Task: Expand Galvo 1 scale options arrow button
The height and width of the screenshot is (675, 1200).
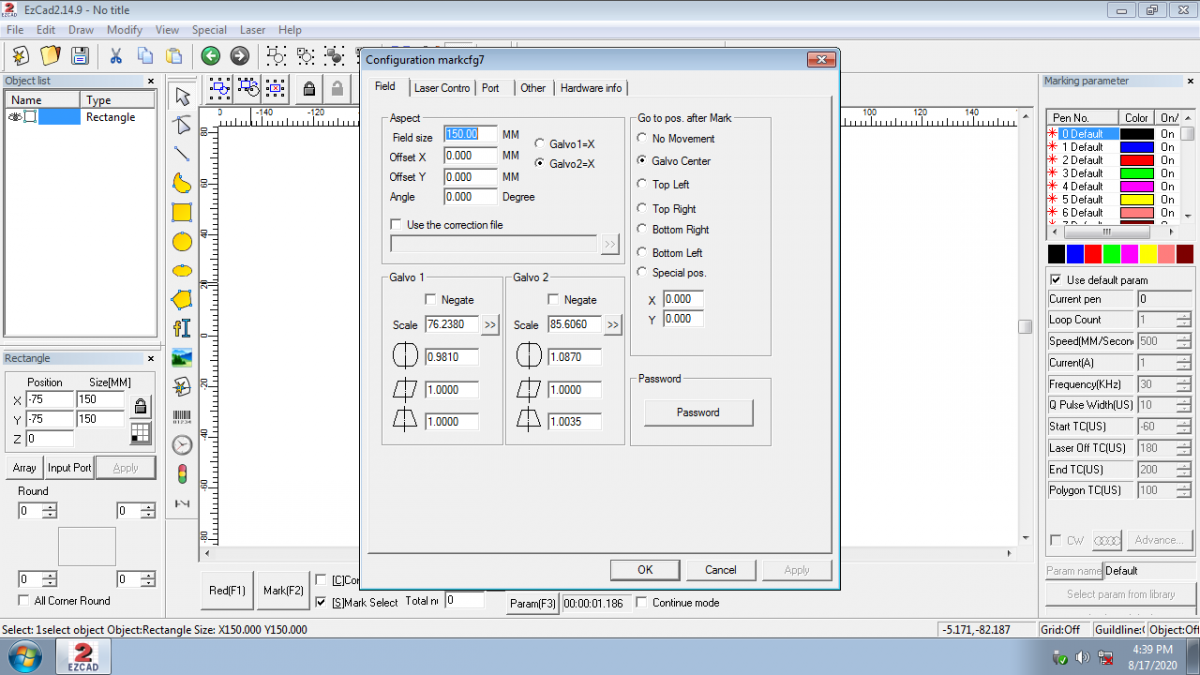Action: point(490,325)
